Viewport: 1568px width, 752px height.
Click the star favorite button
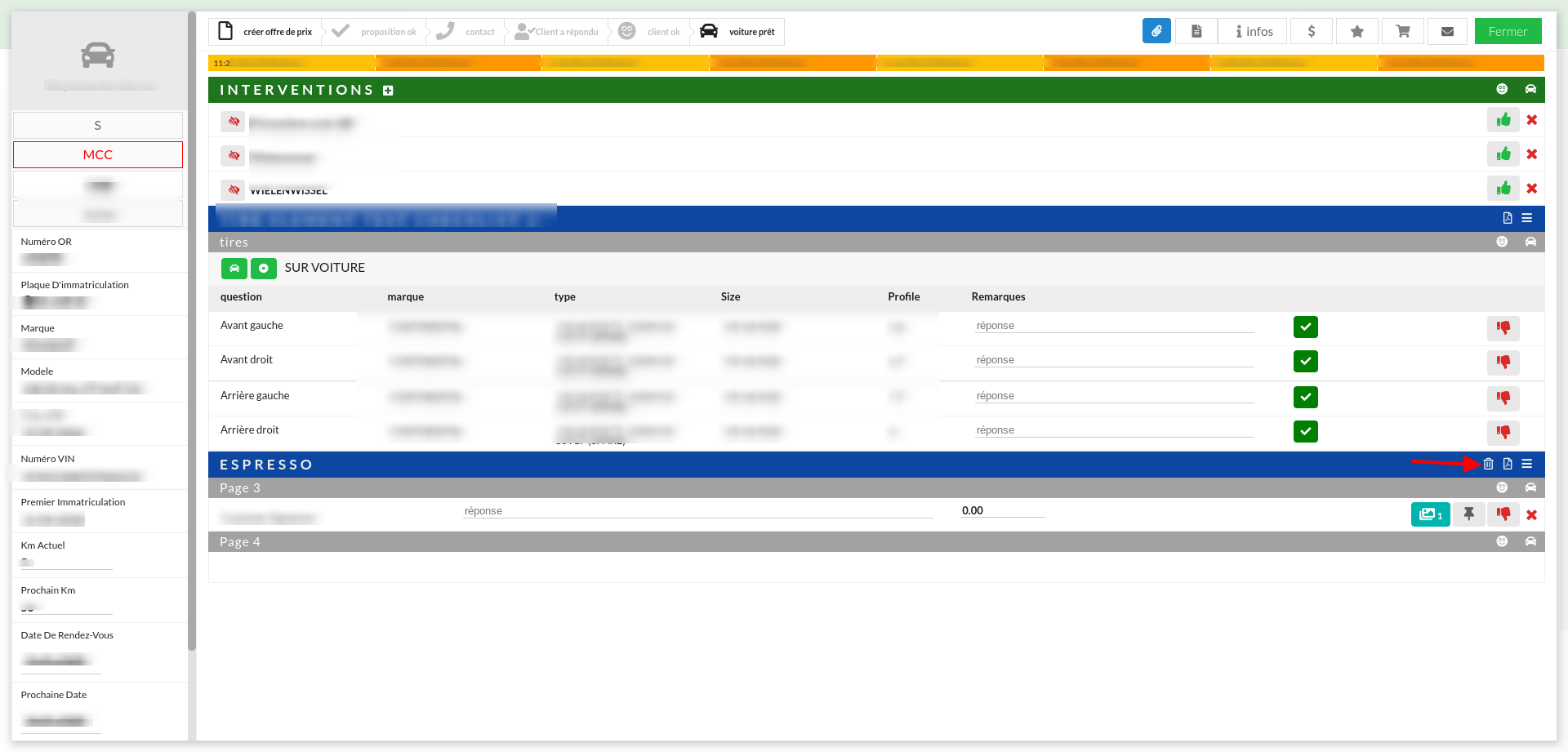pos(1357,31)
